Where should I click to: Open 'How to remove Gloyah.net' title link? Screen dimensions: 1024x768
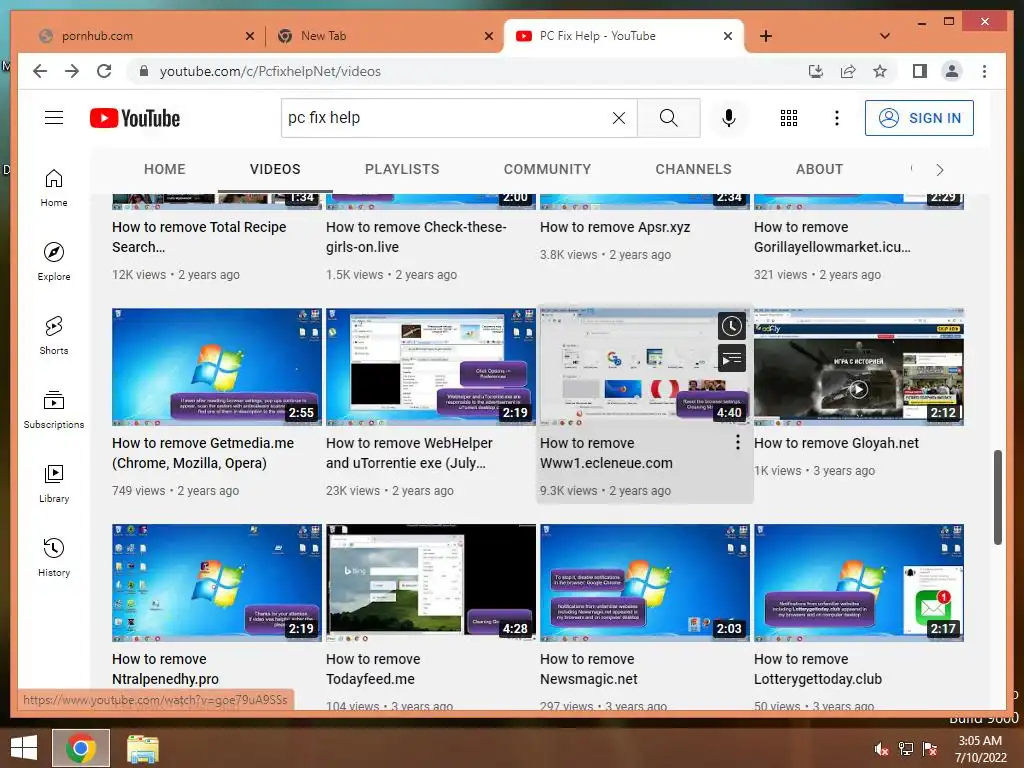pyautogui.click(x=836, y=443)
